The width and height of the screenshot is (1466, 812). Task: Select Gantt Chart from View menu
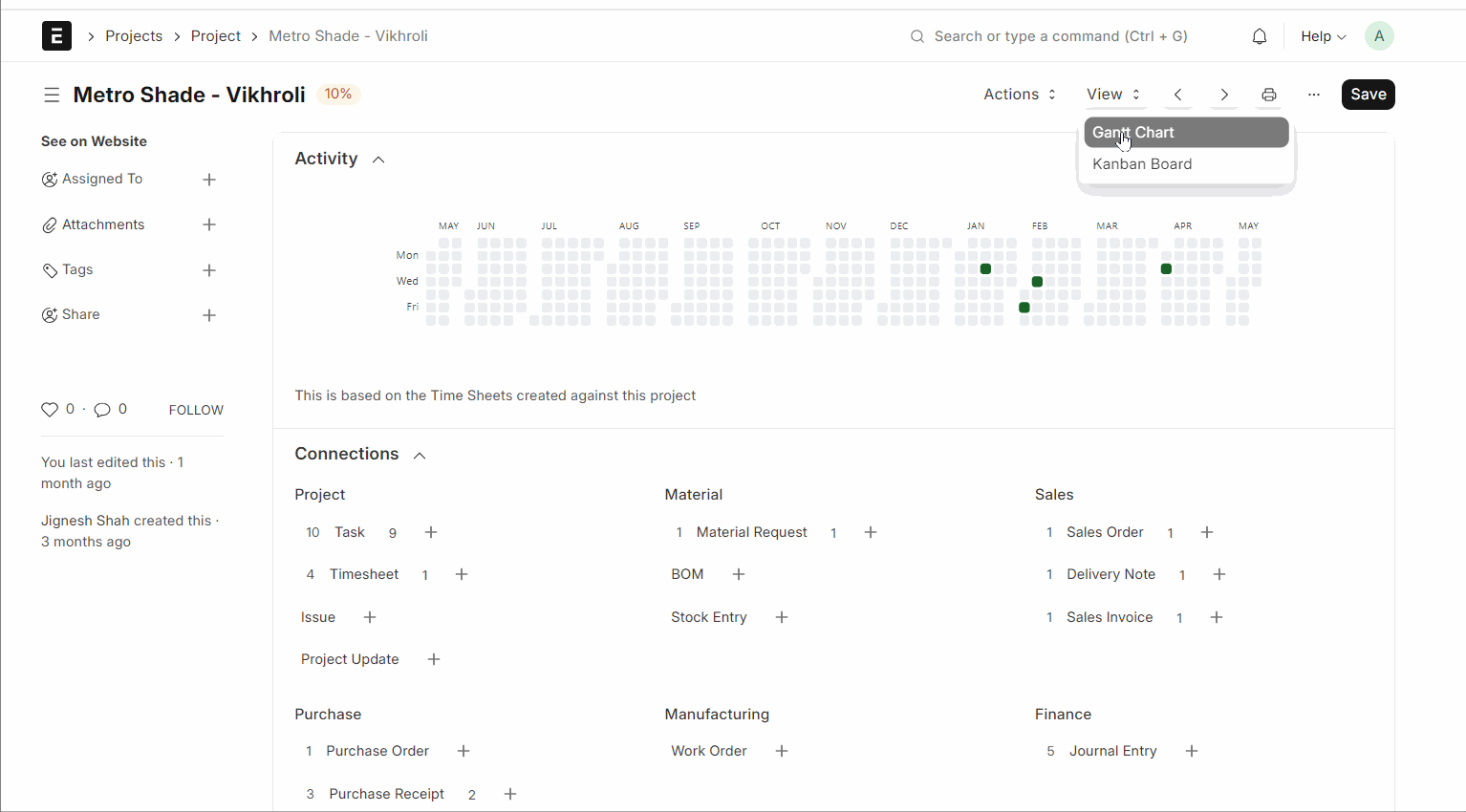pyautogui.click(x=1185, y=133)
